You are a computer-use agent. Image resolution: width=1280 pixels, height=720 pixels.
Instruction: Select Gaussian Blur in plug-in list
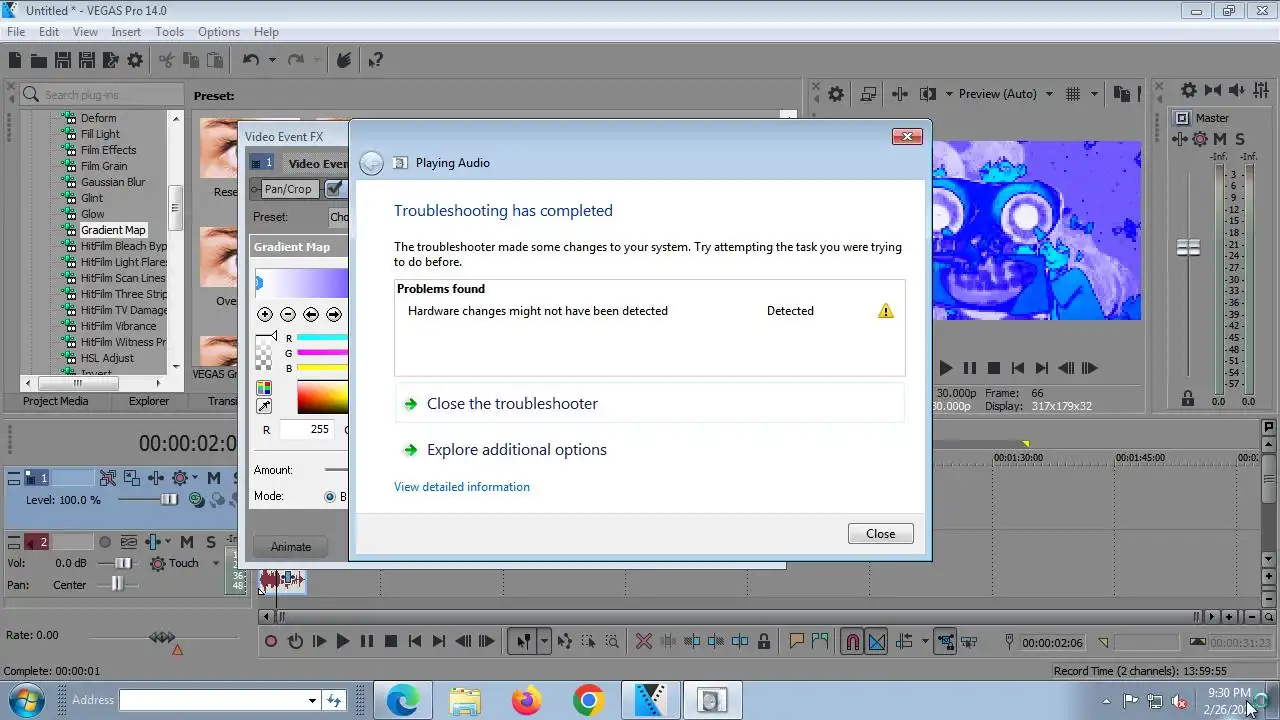click(113, 182)
